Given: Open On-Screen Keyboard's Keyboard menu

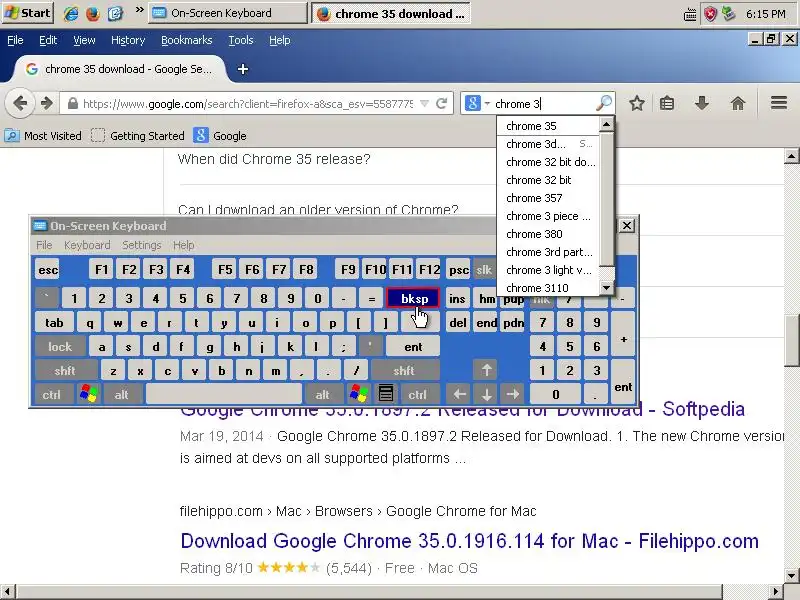Looking at the screenshot, I should [x=87, y=245].
